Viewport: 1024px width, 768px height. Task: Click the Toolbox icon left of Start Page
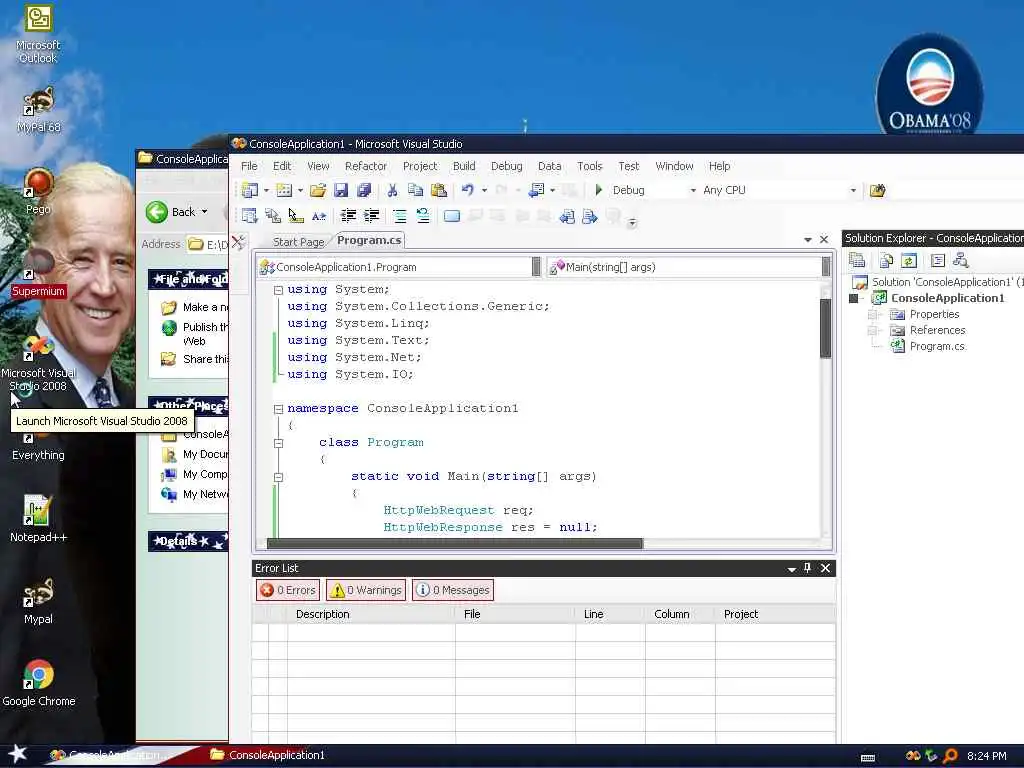239,242
